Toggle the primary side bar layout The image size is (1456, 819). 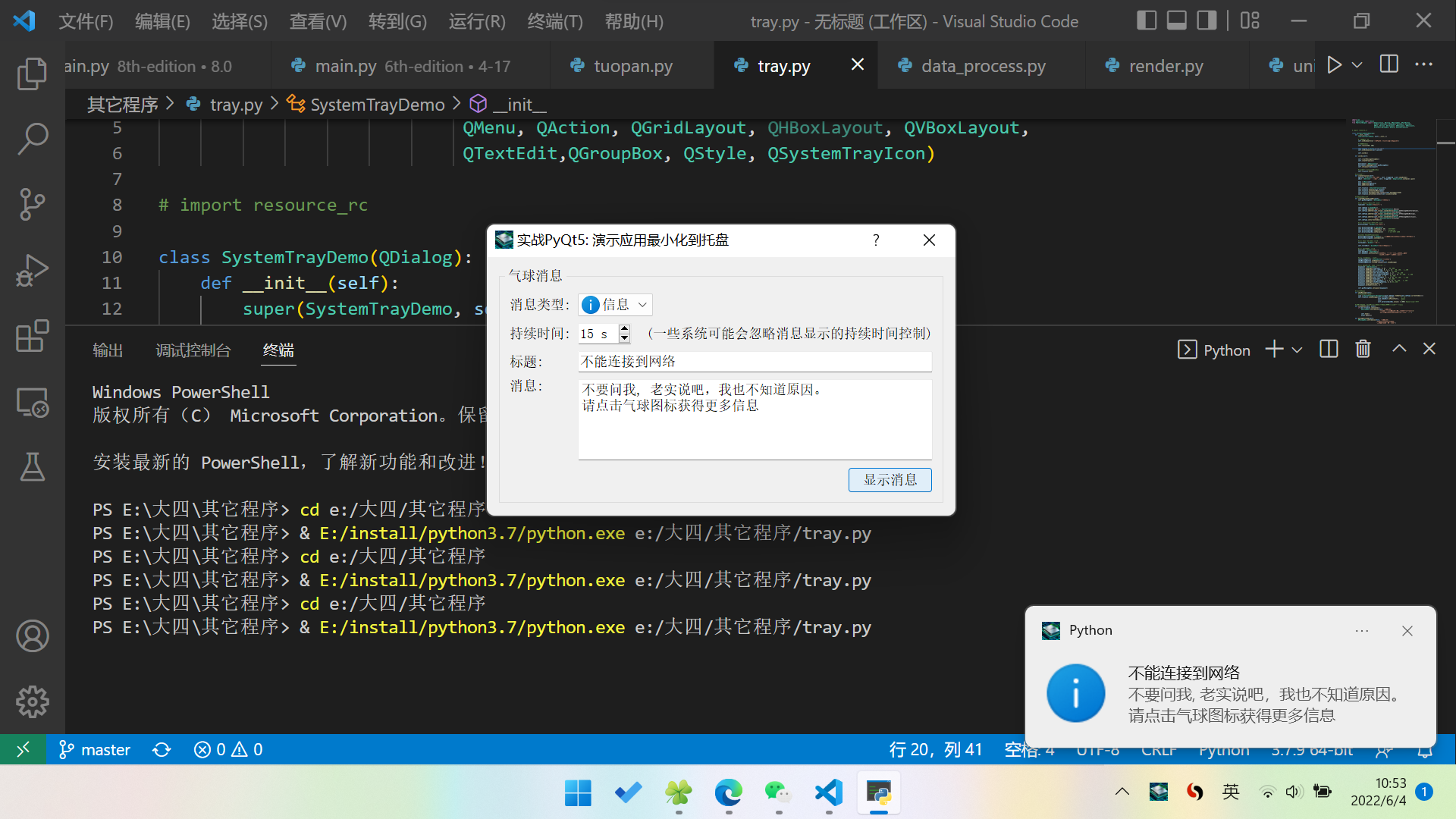[1147, 20]
